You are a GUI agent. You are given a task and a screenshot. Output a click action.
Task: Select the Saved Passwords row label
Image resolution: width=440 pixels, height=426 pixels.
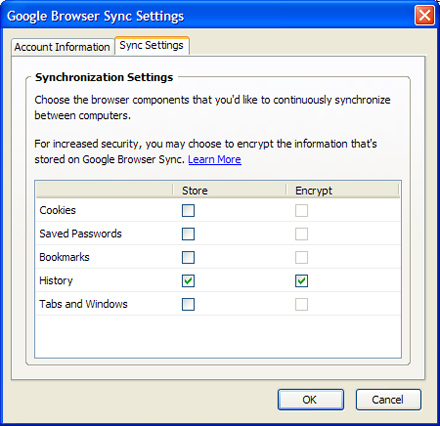click(80, 234)
